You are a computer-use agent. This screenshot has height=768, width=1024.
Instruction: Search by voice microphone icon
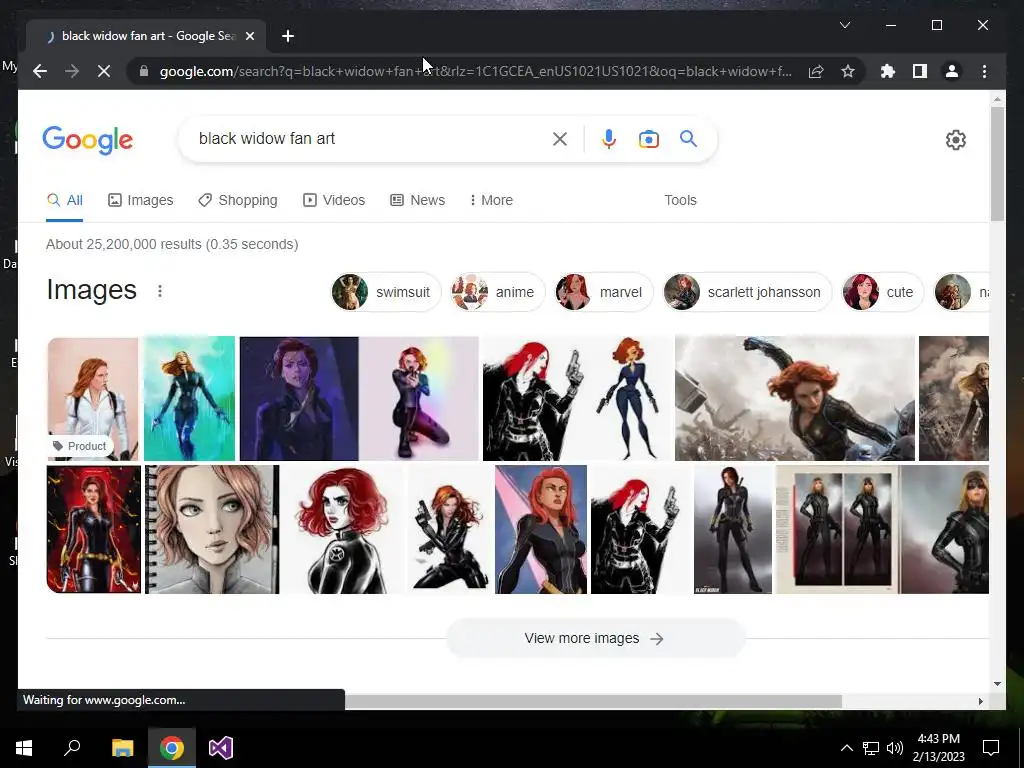(x=609, y=139)
